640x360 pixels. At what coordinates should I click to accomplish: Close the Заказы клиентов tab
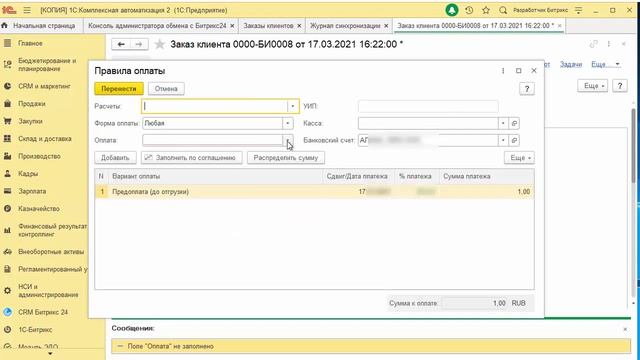(x=299, y=26)
